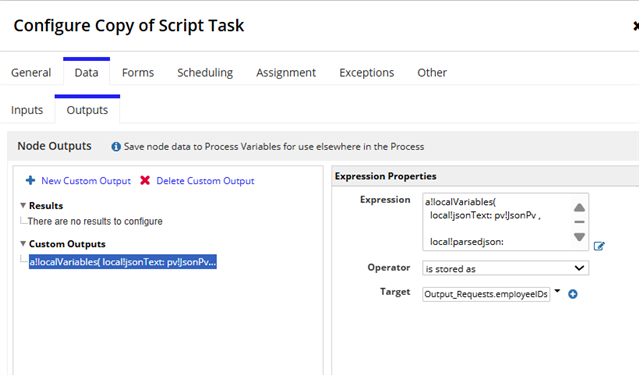Click the Node Outputs info icon

(116, 146)
